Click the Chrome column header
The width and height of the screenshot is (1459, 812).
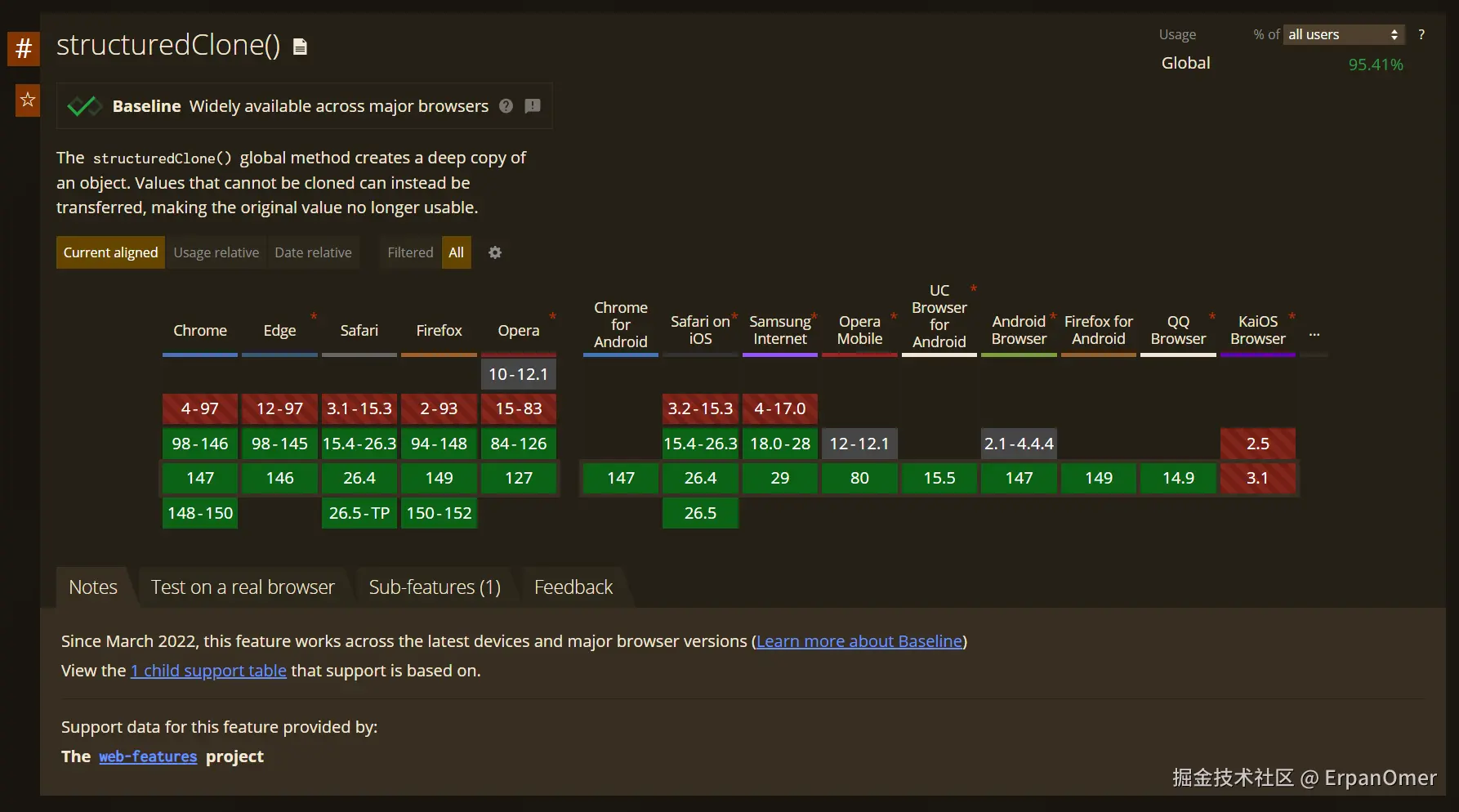tap(200, 330)
